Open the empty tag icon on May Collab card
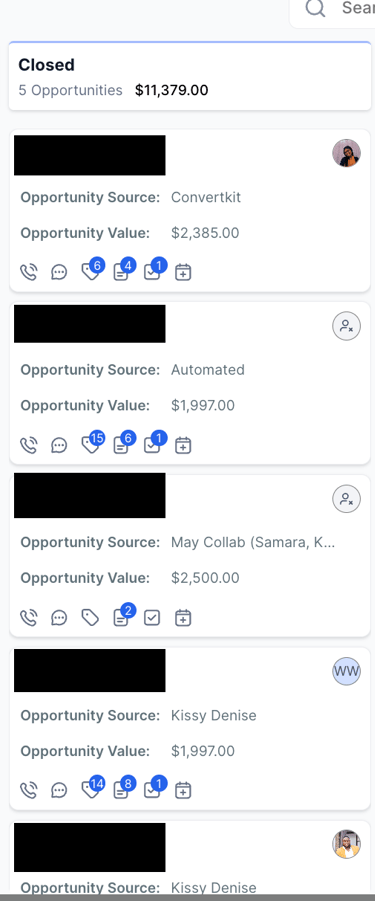The height and width of the screenshot is (901, 375). tap(90, 618)
